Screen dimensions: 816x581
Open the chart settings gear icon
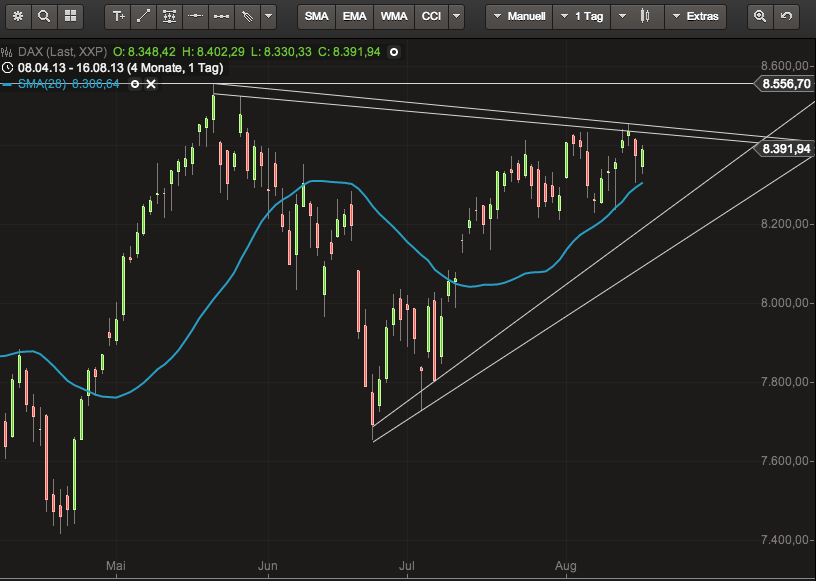click(x=17, y=16)
